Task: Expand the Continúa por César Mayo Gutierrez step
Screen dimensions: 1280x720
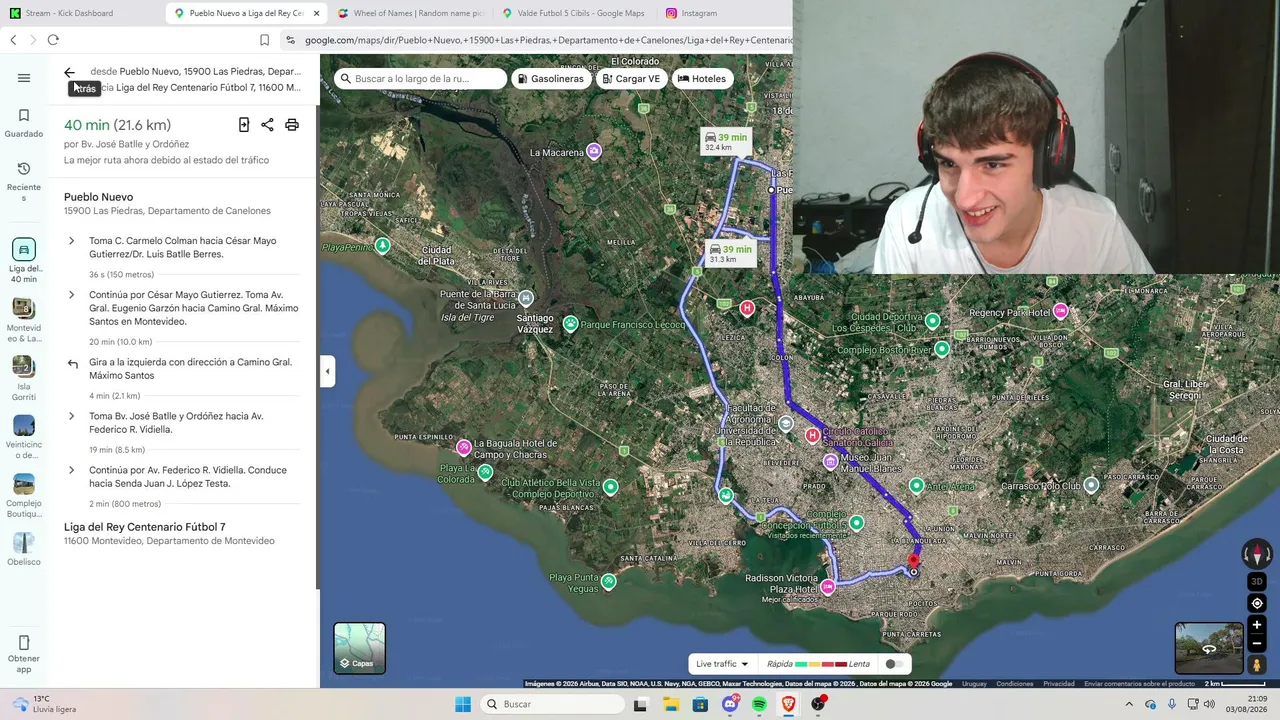Action: pyautogui.click(x=71, y=295)
